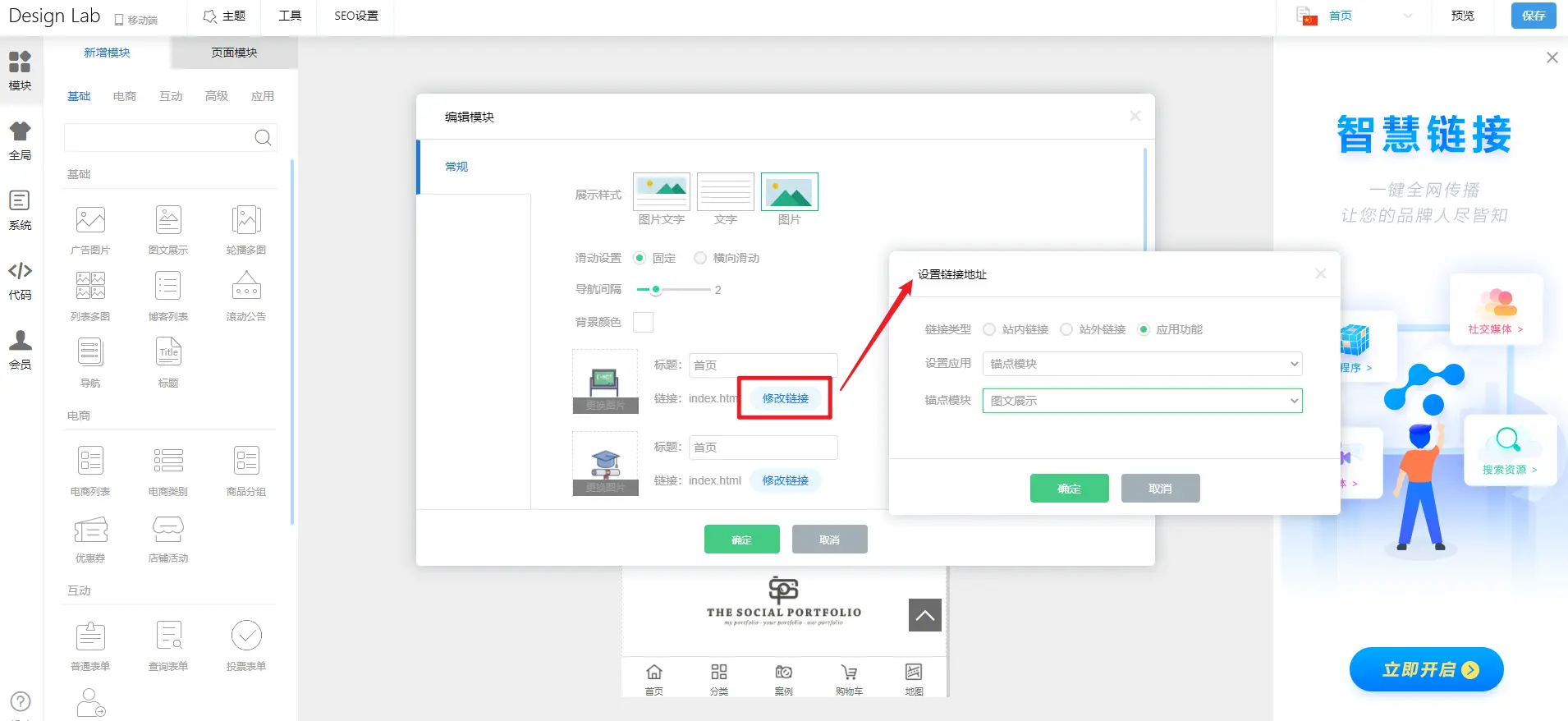Select the 轮播多图 carousel module icon
The image size is (1568, 721).
click(x=246, y=221)
